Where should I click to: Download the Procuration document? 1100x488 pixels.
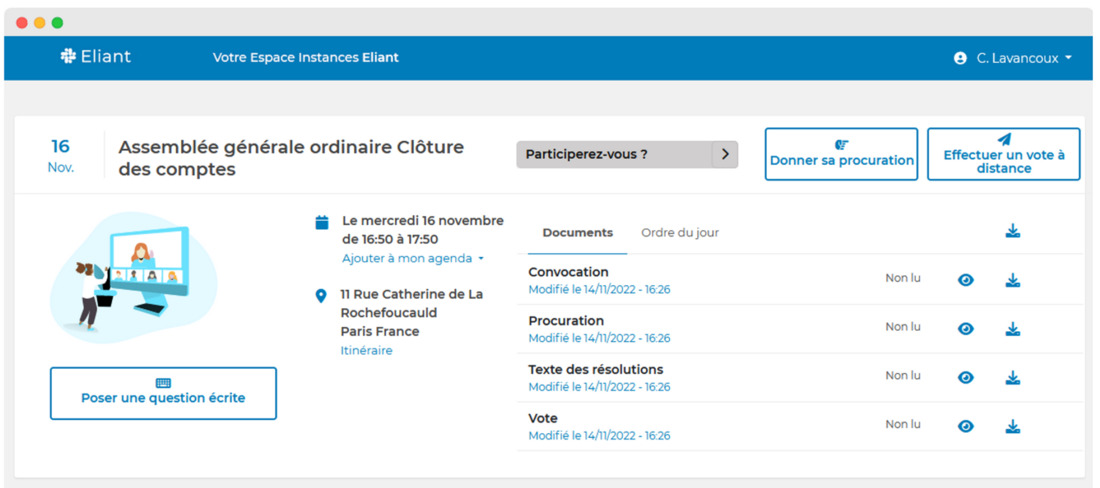click(1012, 329)
